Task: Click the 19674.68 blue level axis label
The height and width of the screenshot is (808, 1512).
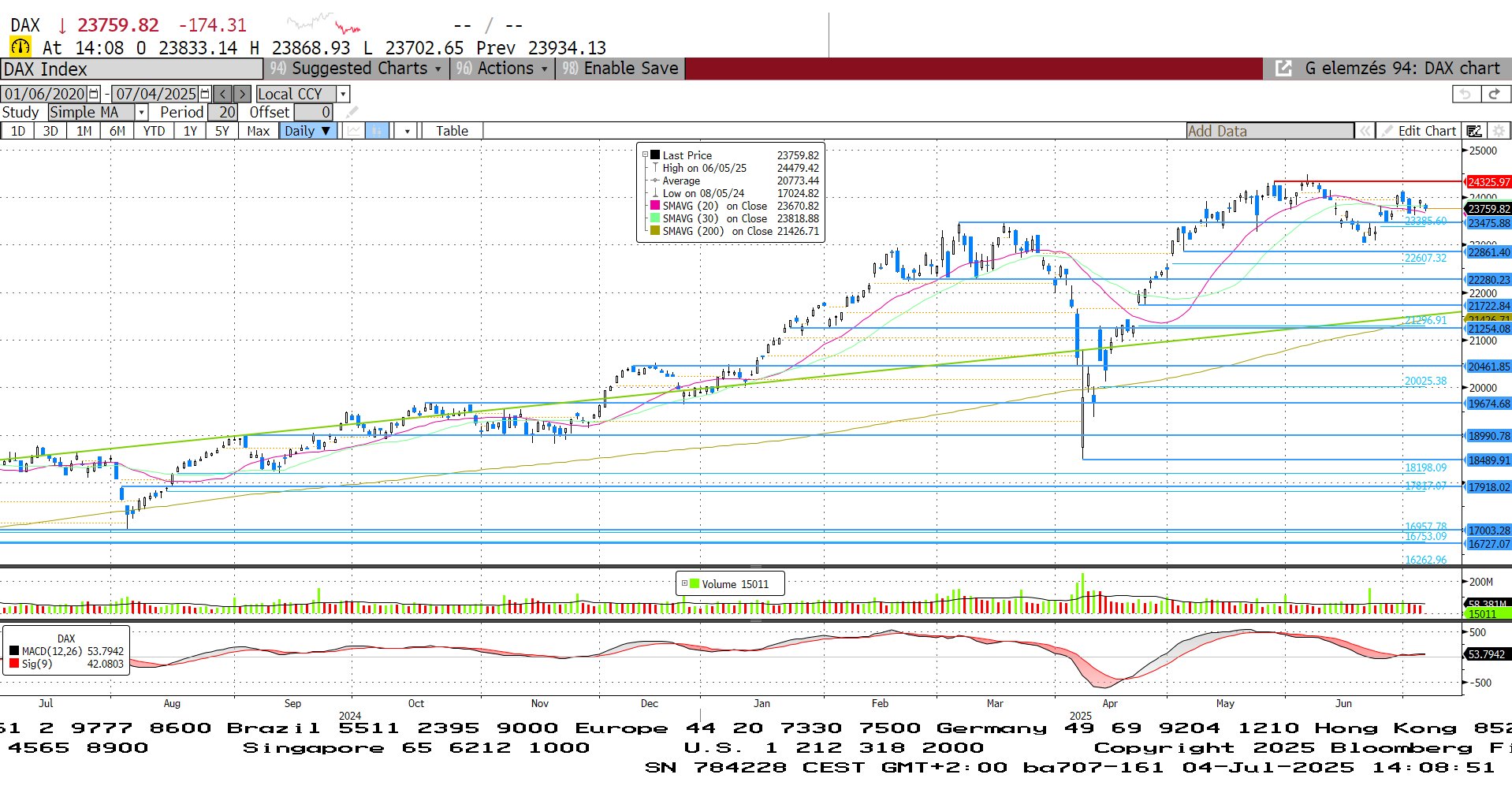Action: tap(1488, 404)
